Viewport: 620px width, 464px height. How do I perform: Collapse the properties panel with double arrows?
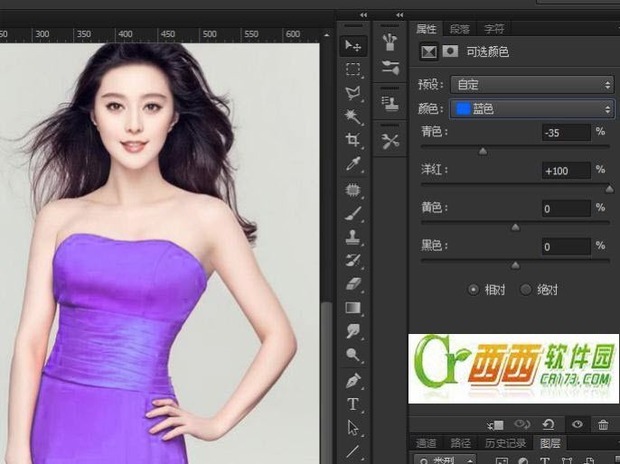click(400, 15)
